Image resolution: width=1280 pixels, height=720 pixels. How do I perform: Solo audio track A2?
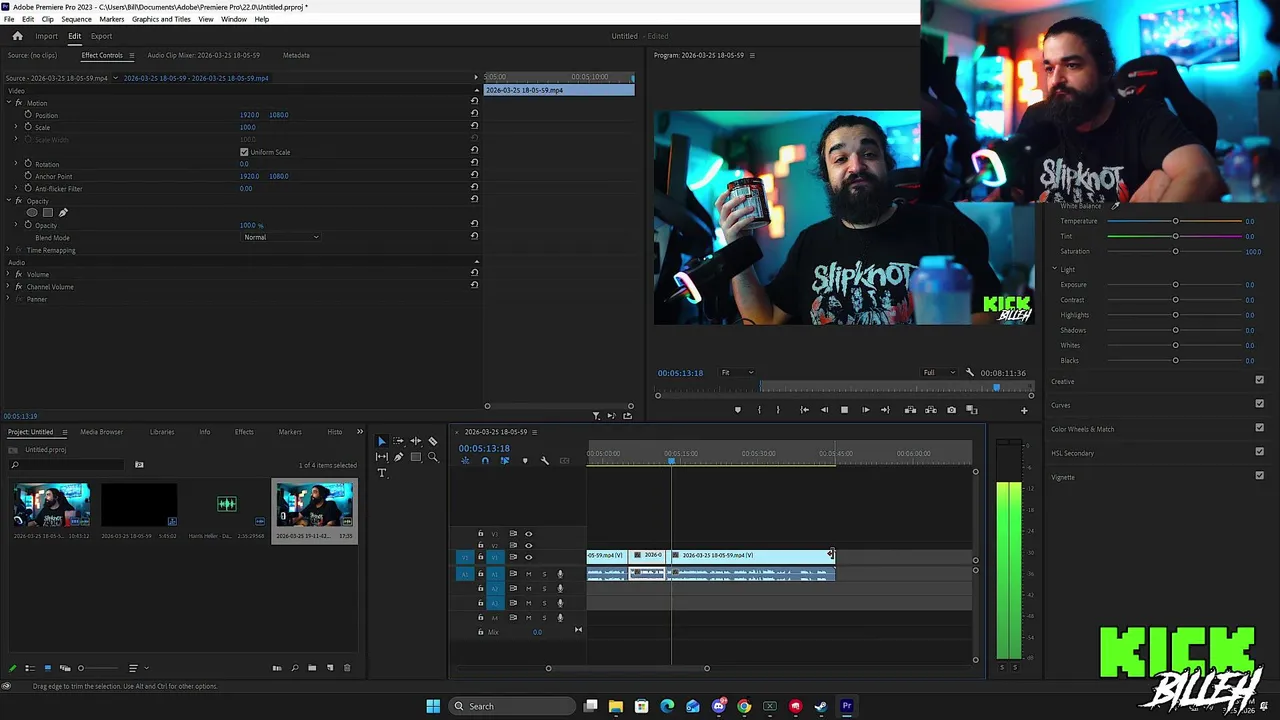coord(544,588)
